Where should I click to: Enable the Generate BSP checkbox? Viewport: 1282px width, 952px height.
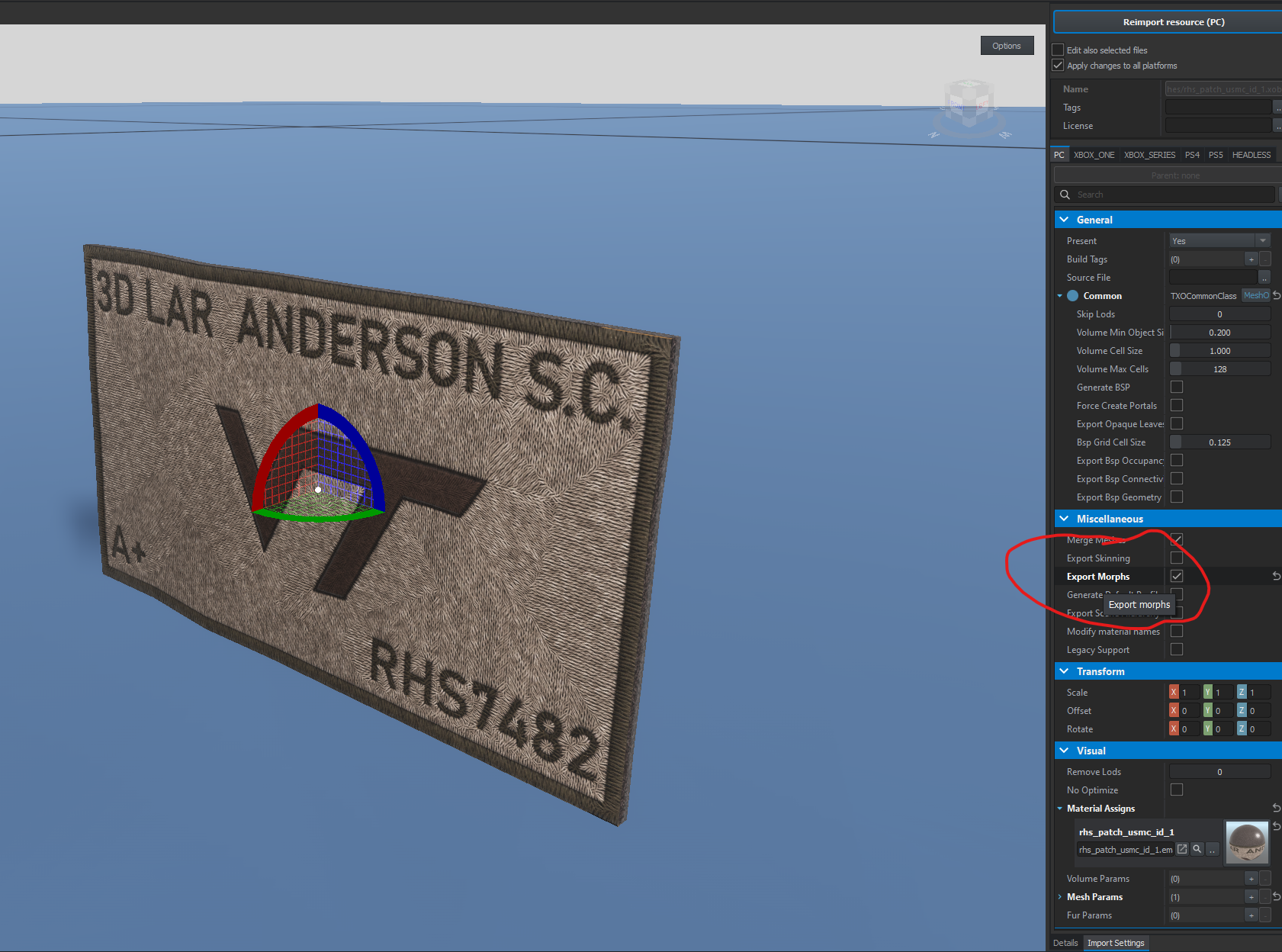pyautogui.click(x=1177, y=388)
